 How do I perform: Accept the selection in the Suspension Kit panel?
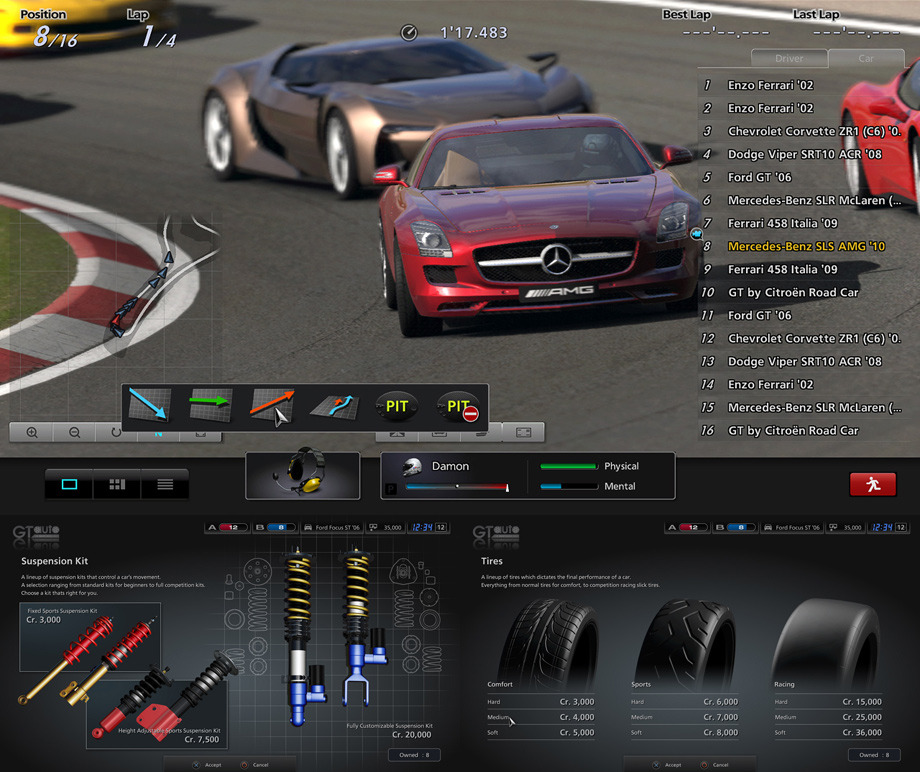[x=207, y=764]
